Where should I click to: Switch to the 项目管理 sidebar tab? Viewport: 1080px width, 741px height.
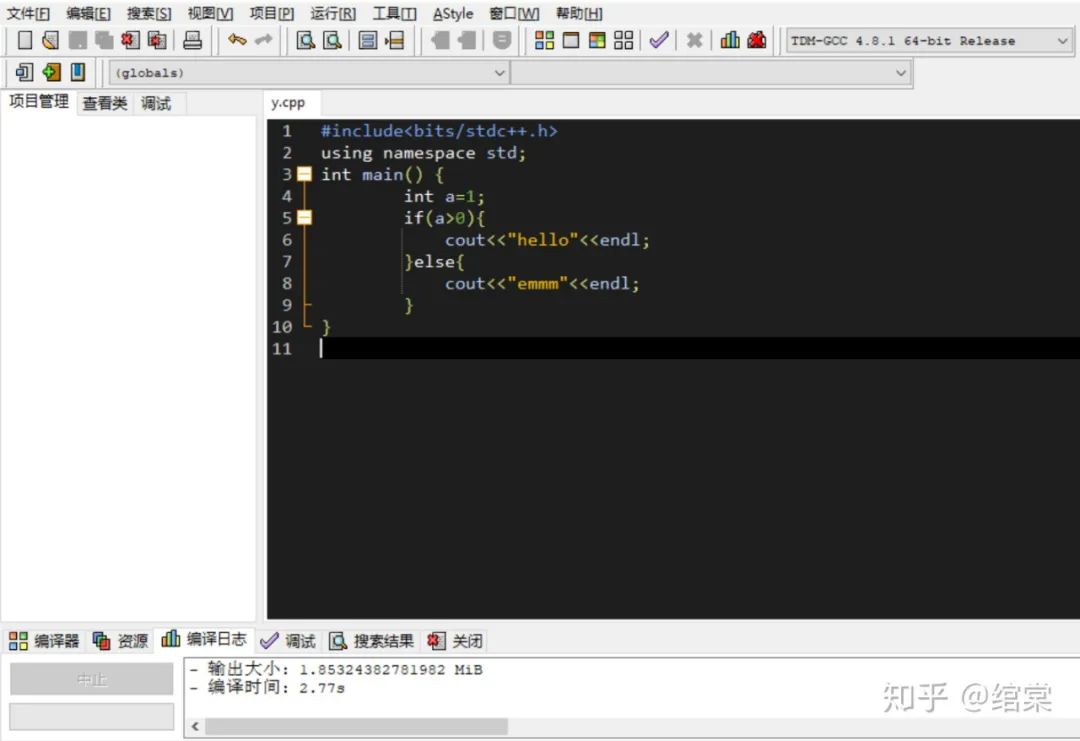pos(39,102)
